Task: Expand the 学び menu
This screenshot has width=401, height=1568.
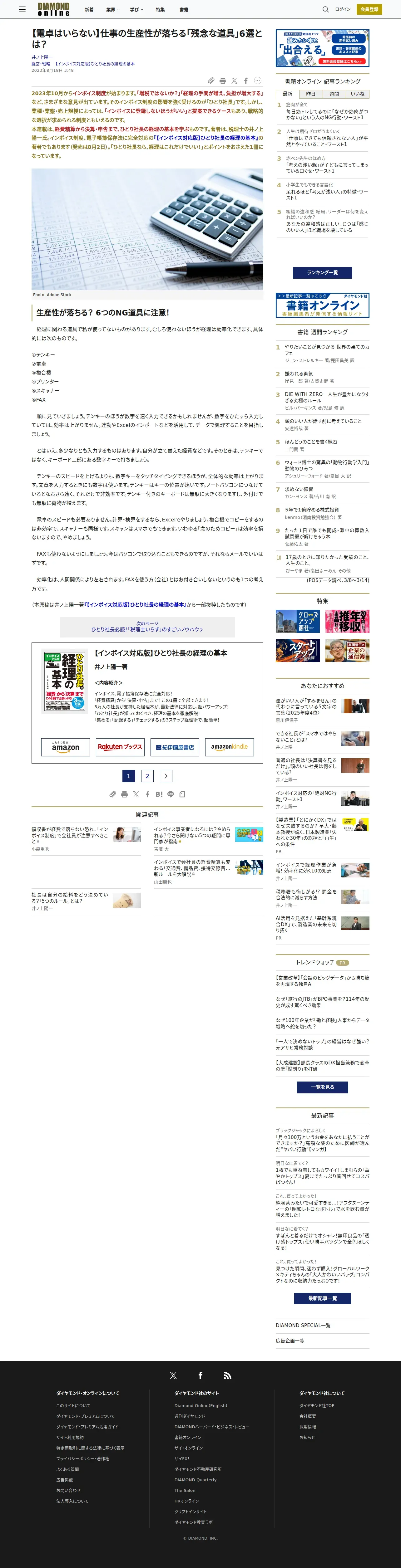Action: click(x=136, y=10)
